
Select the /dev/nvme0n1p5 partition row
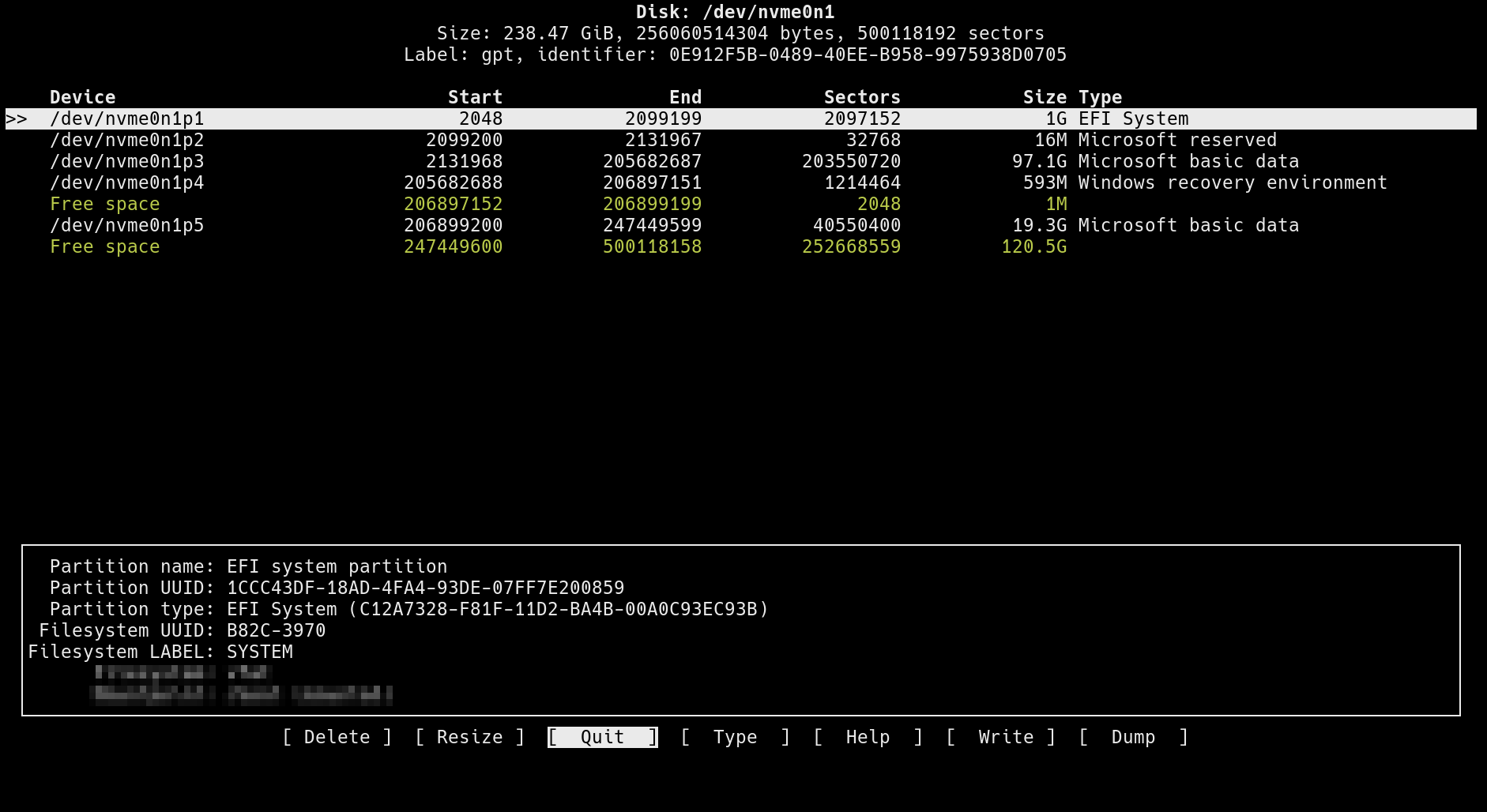[741, 225]
